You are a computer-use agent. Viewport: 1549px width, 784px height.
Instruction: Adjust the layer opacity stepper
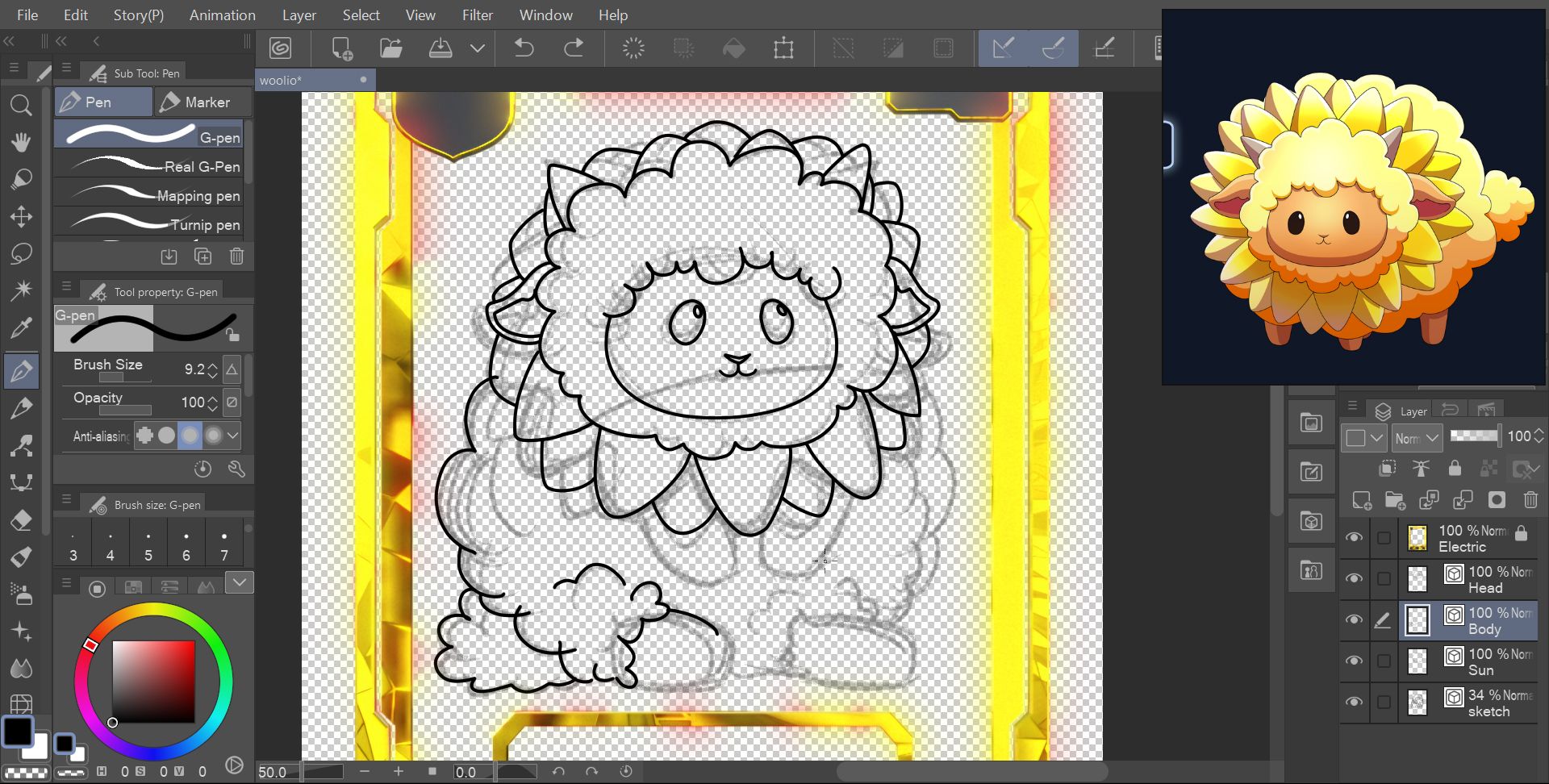(x=1539, y=436)
